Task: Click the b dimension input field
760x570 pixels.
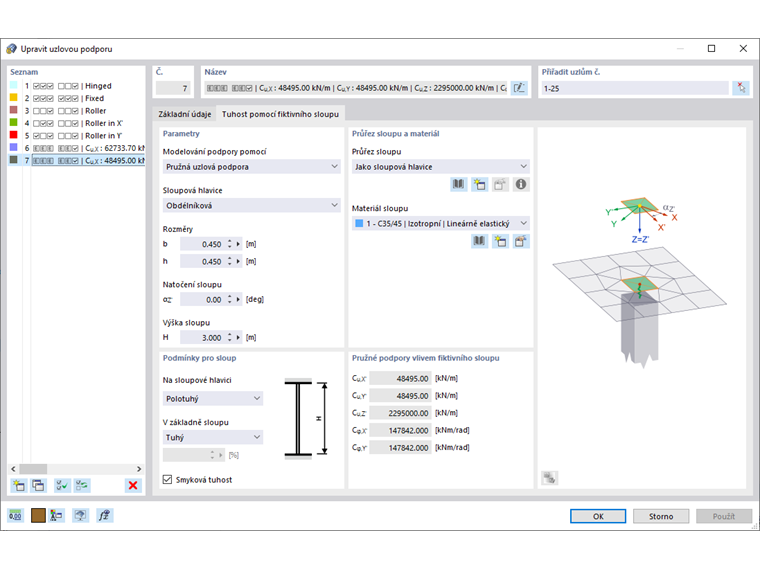Action: tap(202, 244)
